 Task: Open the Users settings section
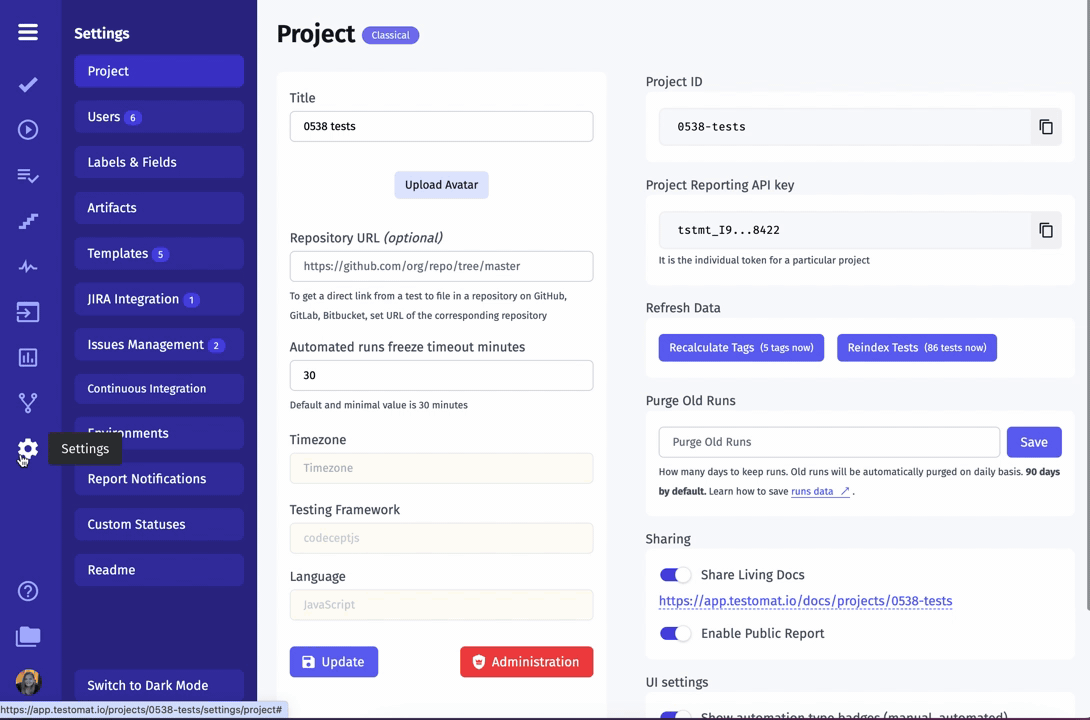pos(159,117)
